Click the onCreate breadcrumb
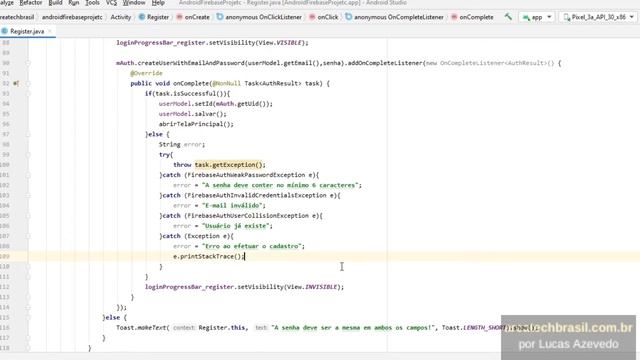Image resolution: width=640 pixels, height=360 pixels. tap(193, 17)
